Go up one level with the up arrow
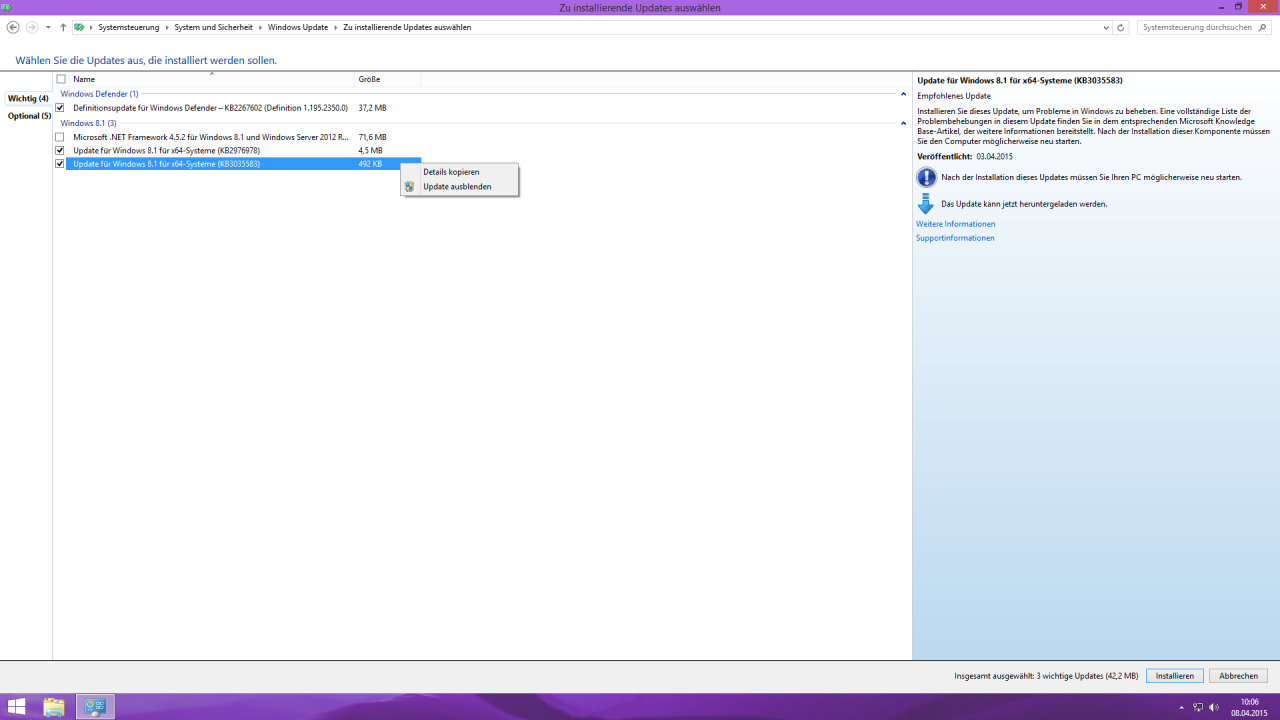 [63, 27]
